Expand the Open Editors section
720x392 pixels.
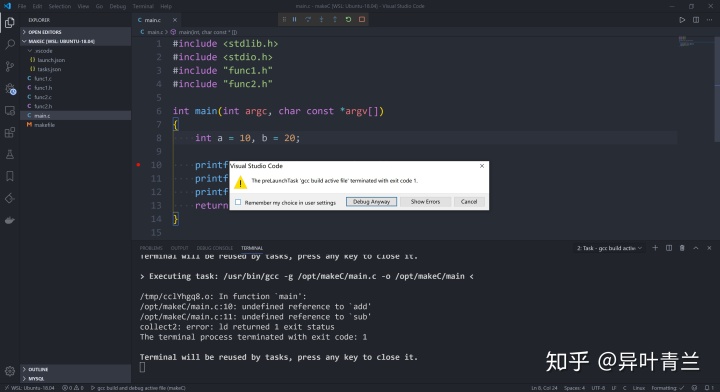[76, 32]
